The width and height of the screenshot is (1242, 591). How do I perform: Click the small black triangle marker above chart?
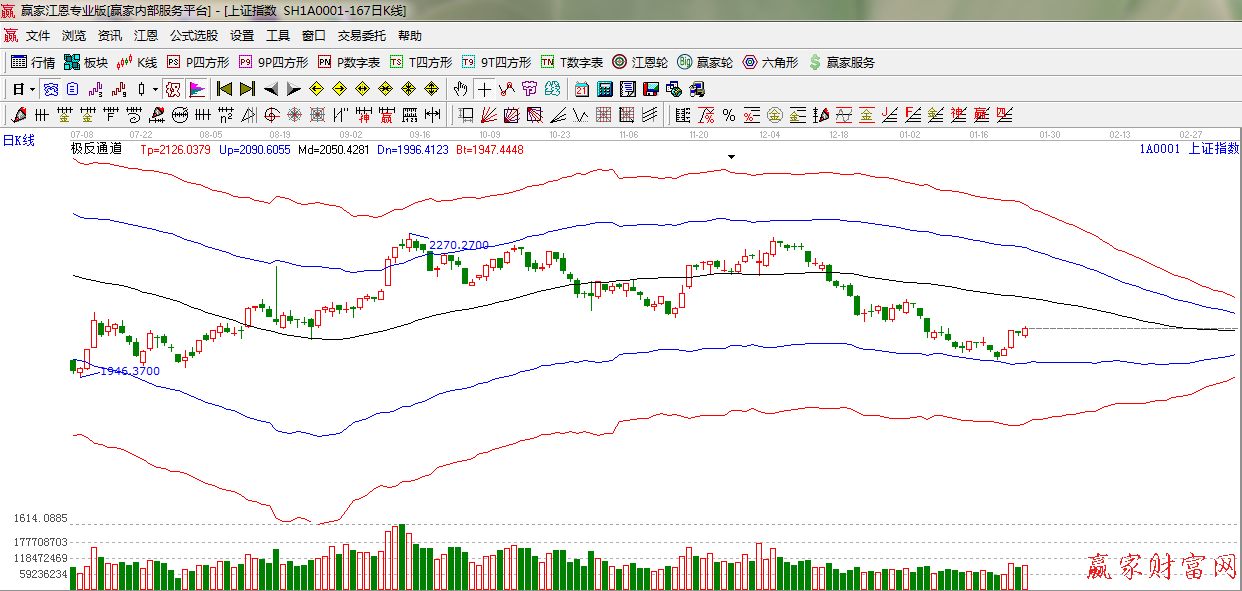(732, 157)
